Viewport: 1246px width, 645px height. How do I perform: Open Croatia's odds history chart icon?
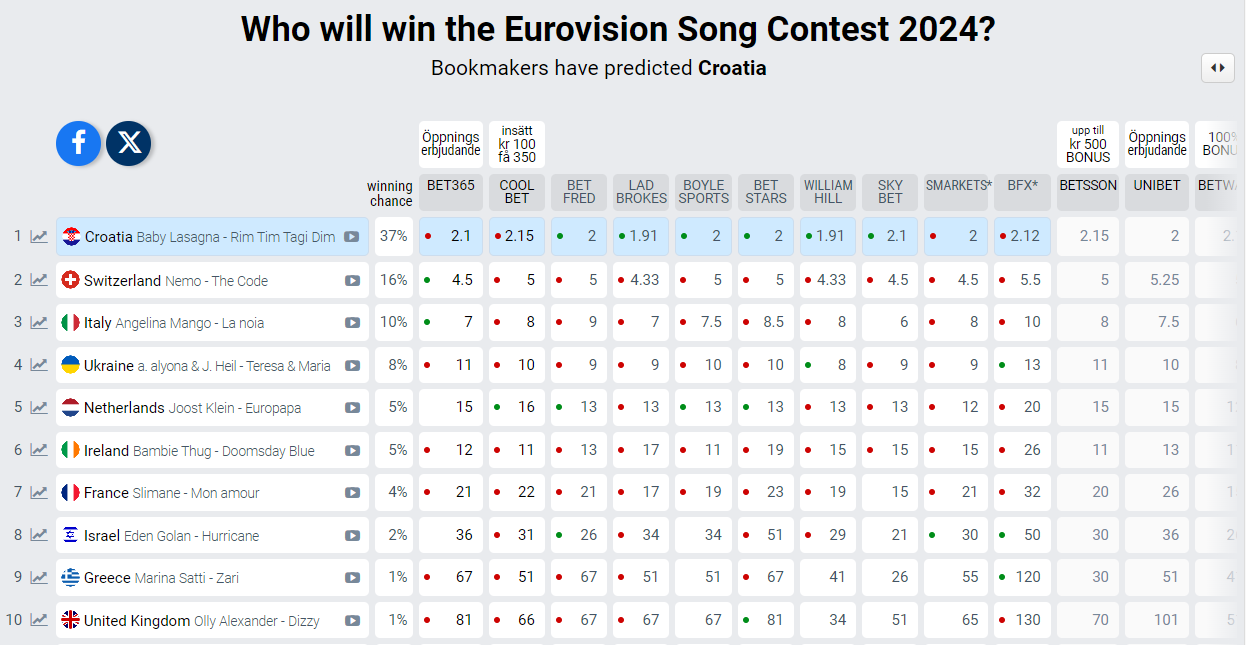coord(39,237)
